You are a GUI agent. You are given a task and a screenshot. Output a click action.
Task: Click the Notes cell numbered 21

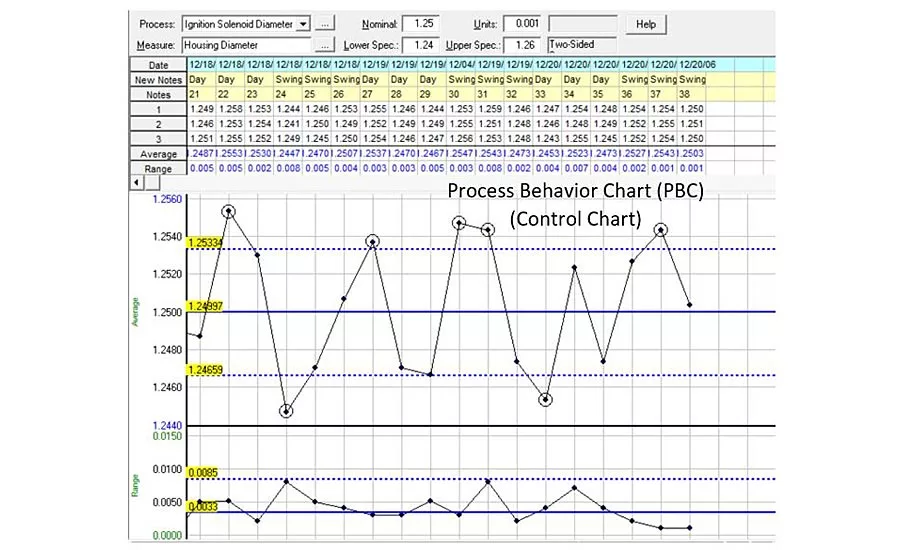pos(202,94)
